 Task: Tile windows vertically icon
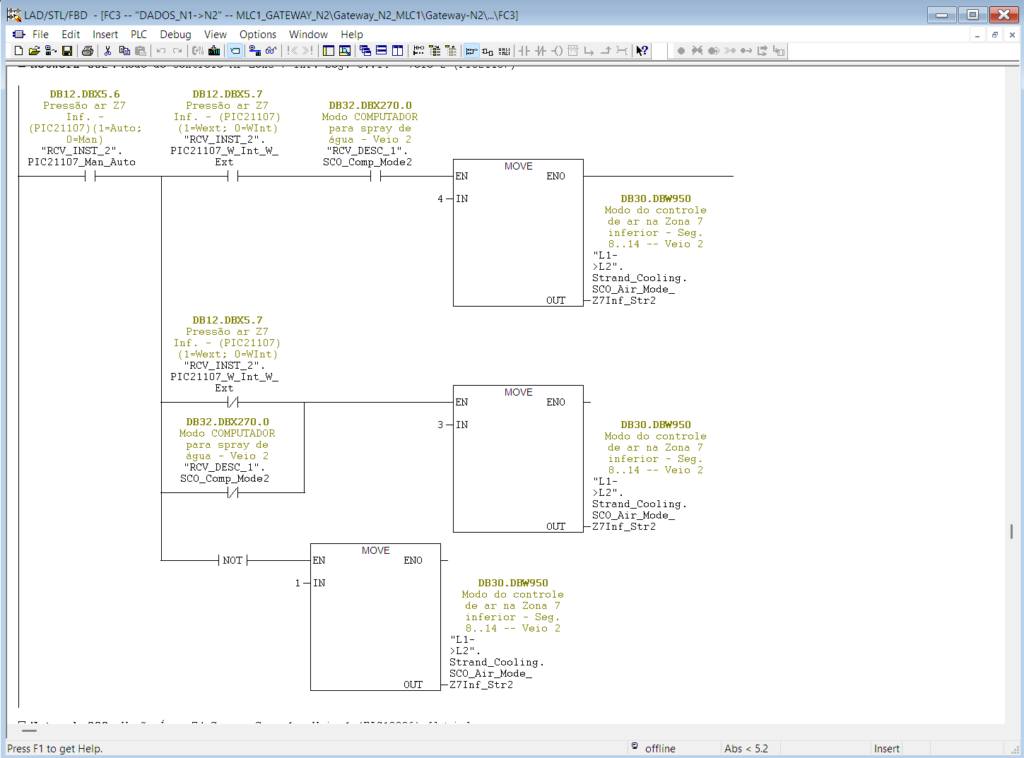[397, 51]
